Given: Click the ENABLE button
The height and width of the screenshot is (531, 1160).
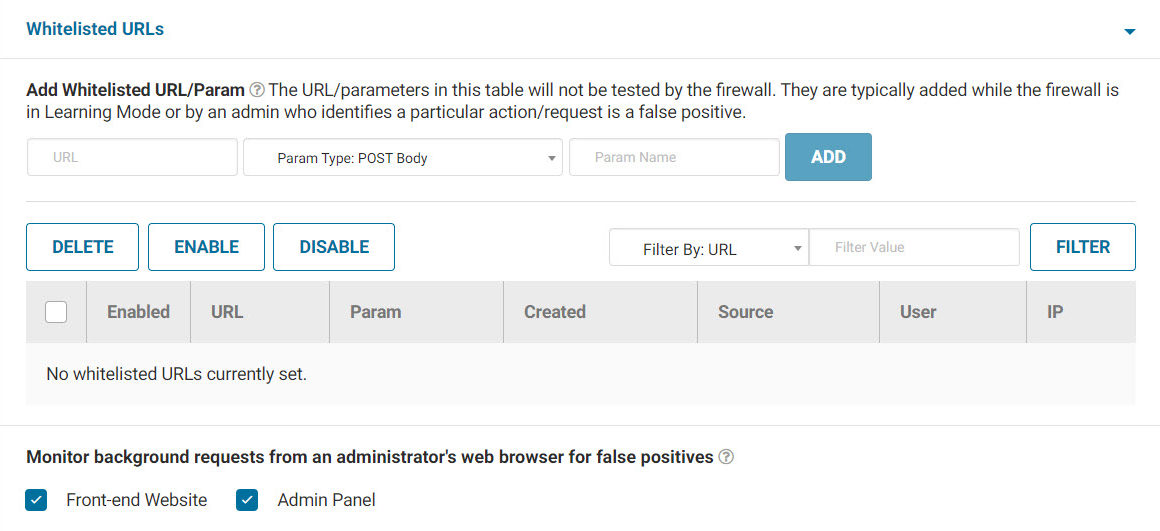Looking at the screenshot, I should [x=206, y=247].
